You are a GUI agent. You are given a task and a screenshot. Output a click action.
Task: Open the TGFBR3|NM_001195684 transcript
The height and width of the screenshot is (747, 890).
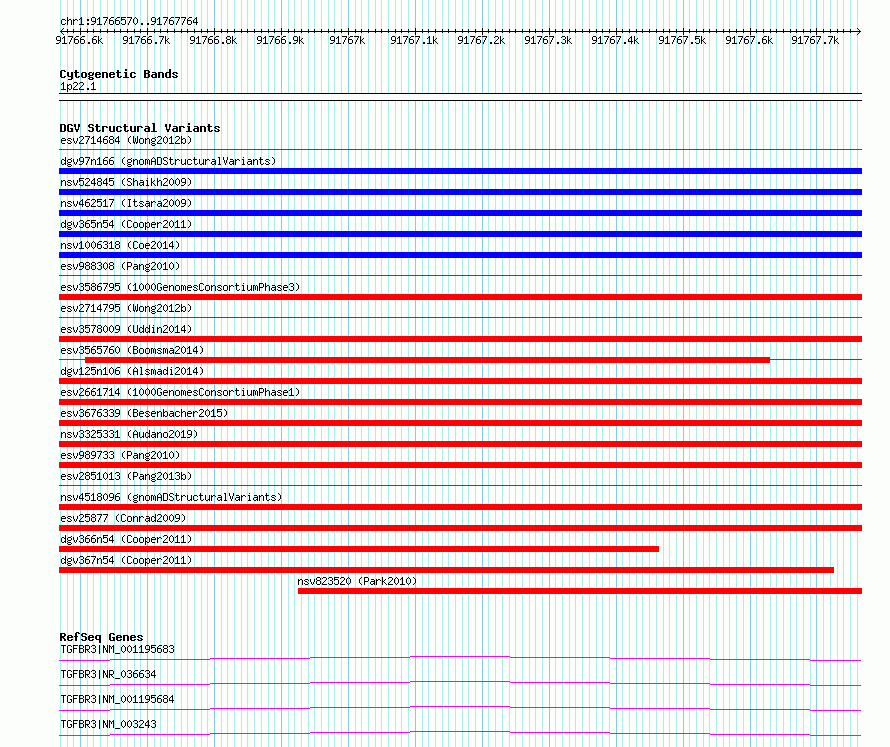pyautogui.click(x=117, y=699)
